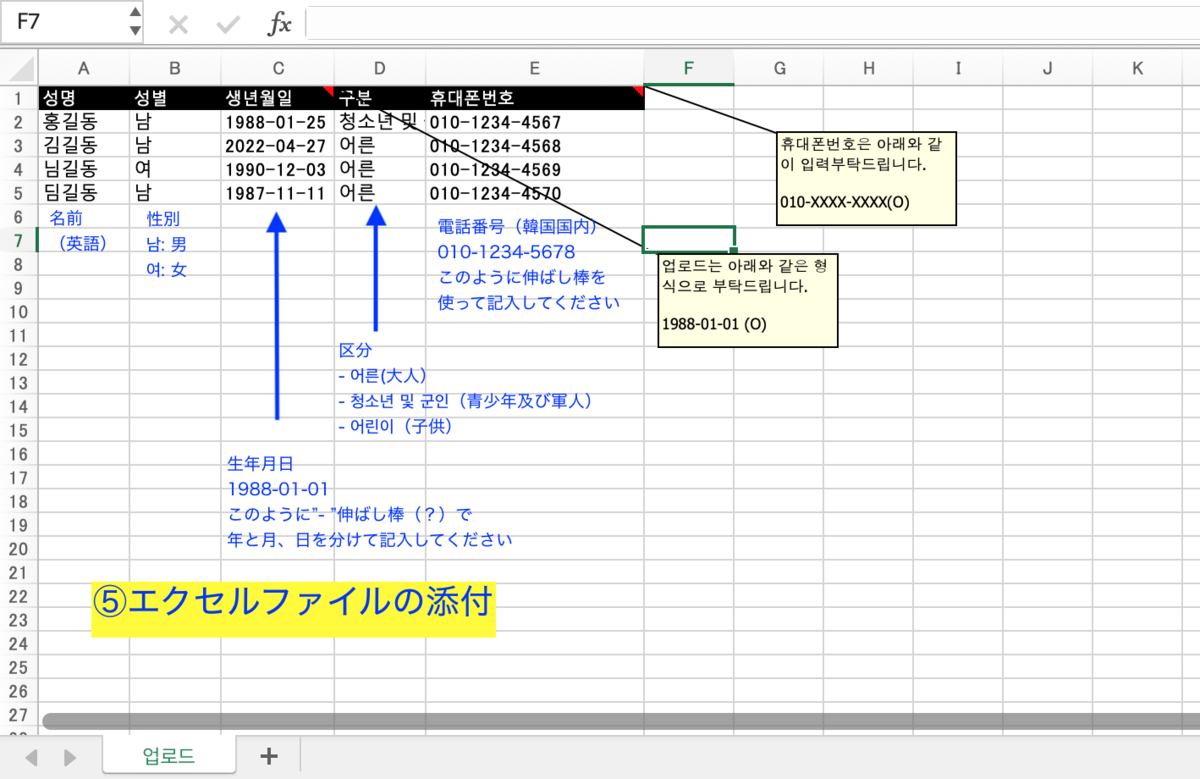Click the date cell 1990-12-03
The height and width of the screenshot is (779, 1200).
coord(278,169)
